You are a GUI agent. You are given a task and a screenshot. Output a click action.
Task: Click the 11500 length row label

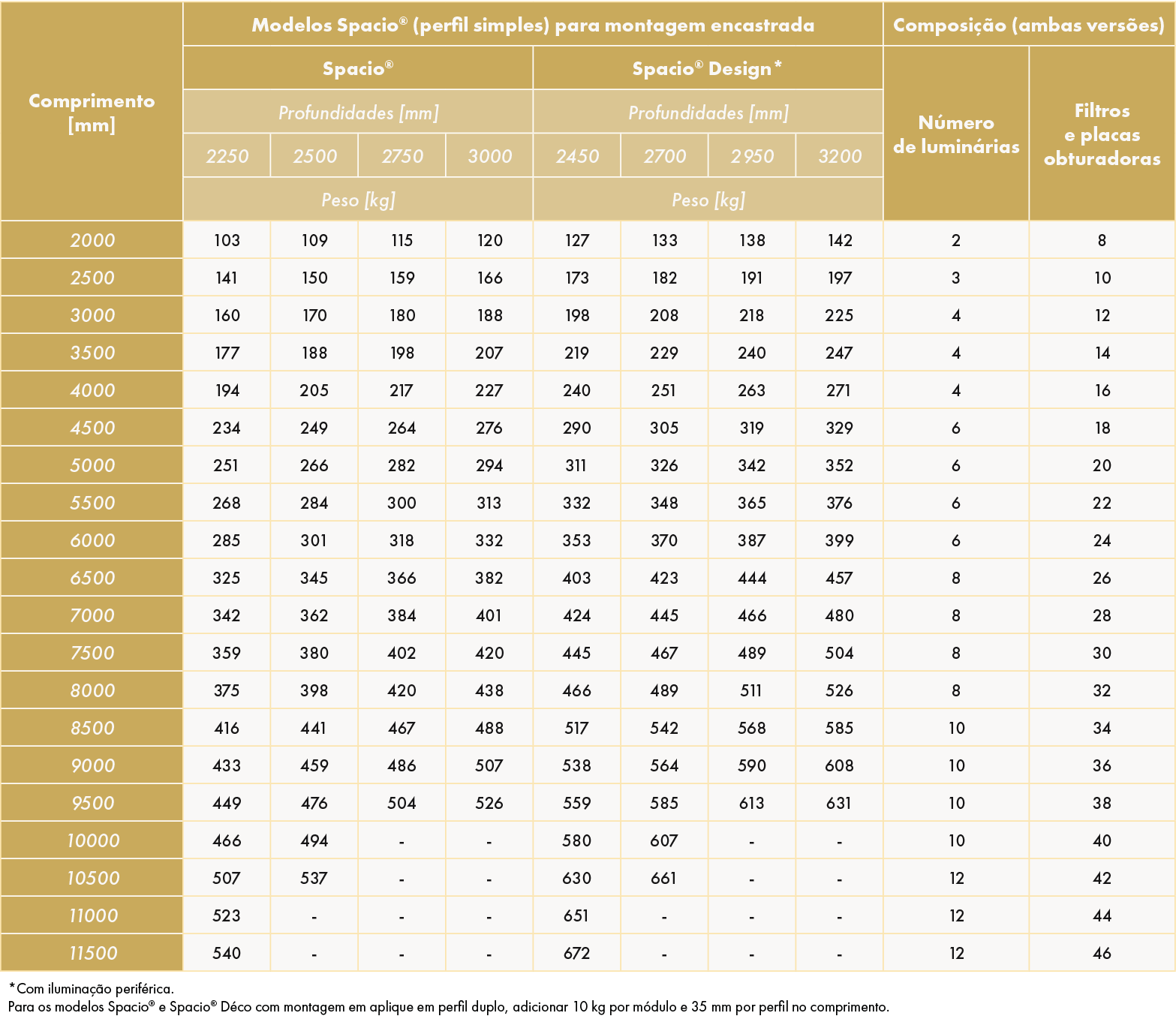click(92, 953)
